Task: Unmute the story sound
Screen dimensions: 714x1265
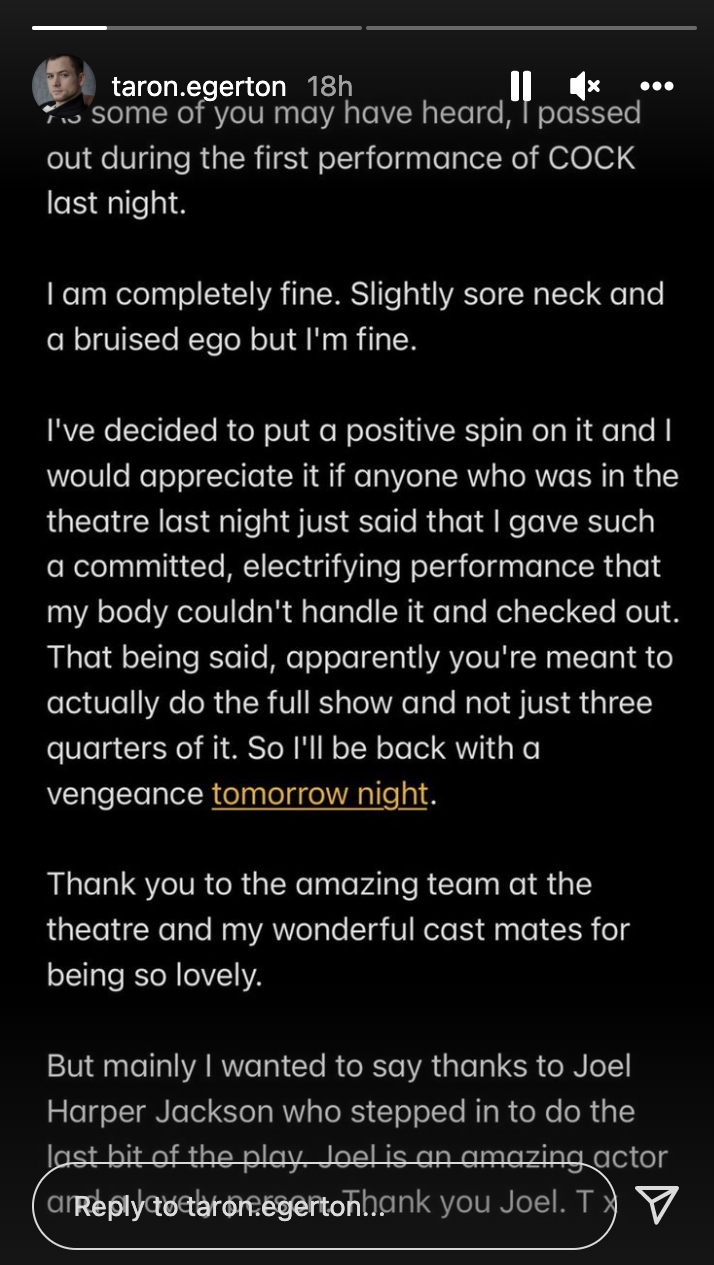Action: (x=585, y=86)
